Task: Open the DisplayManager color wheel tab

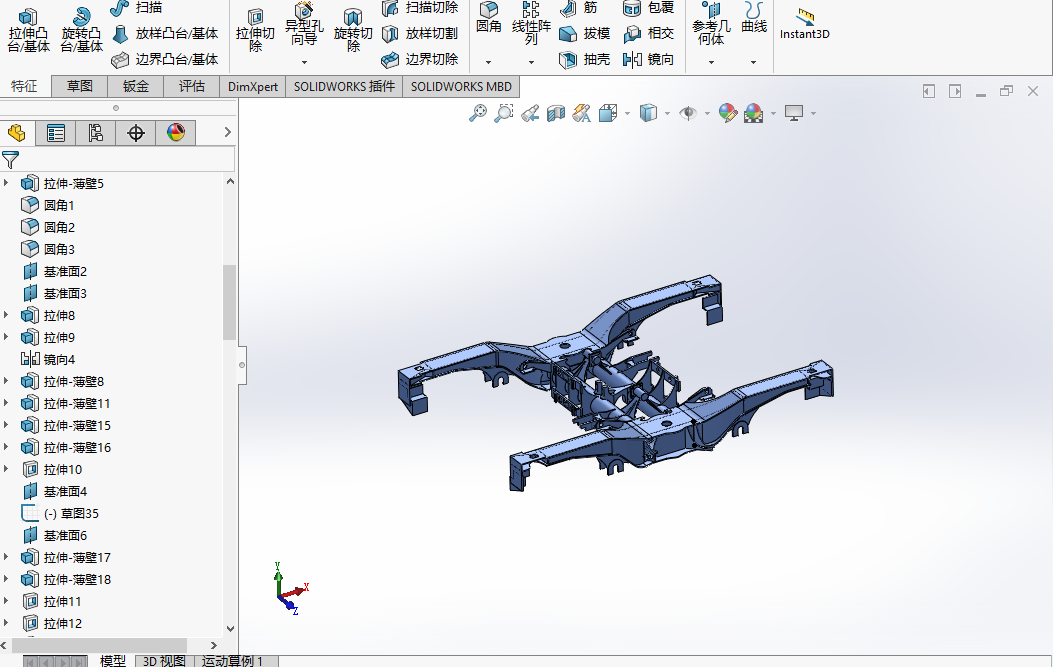Action: point(176,133)
